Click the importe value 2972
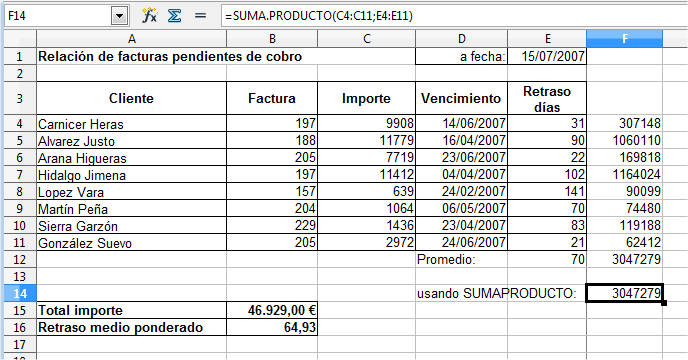 [x=366, y=242]
